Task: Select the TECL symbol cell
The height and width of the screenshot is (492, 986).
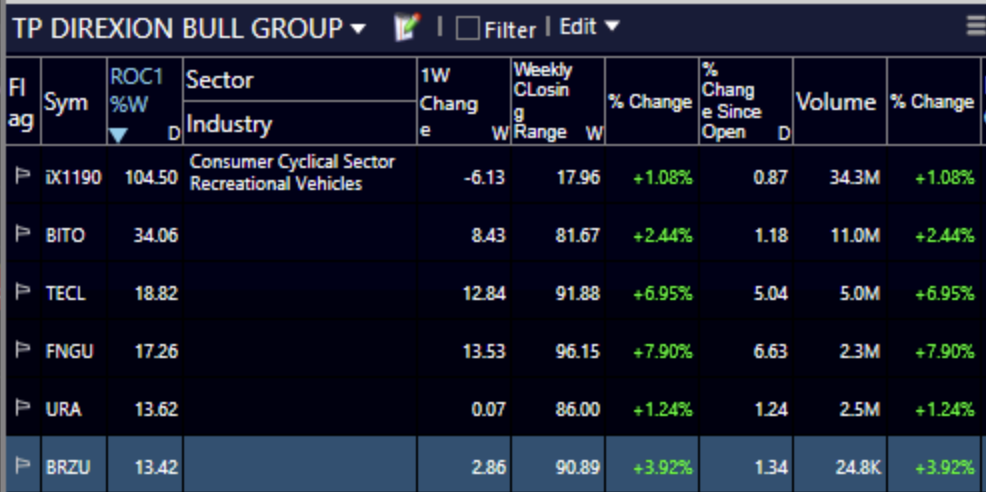Action: (x=66, y=293)
